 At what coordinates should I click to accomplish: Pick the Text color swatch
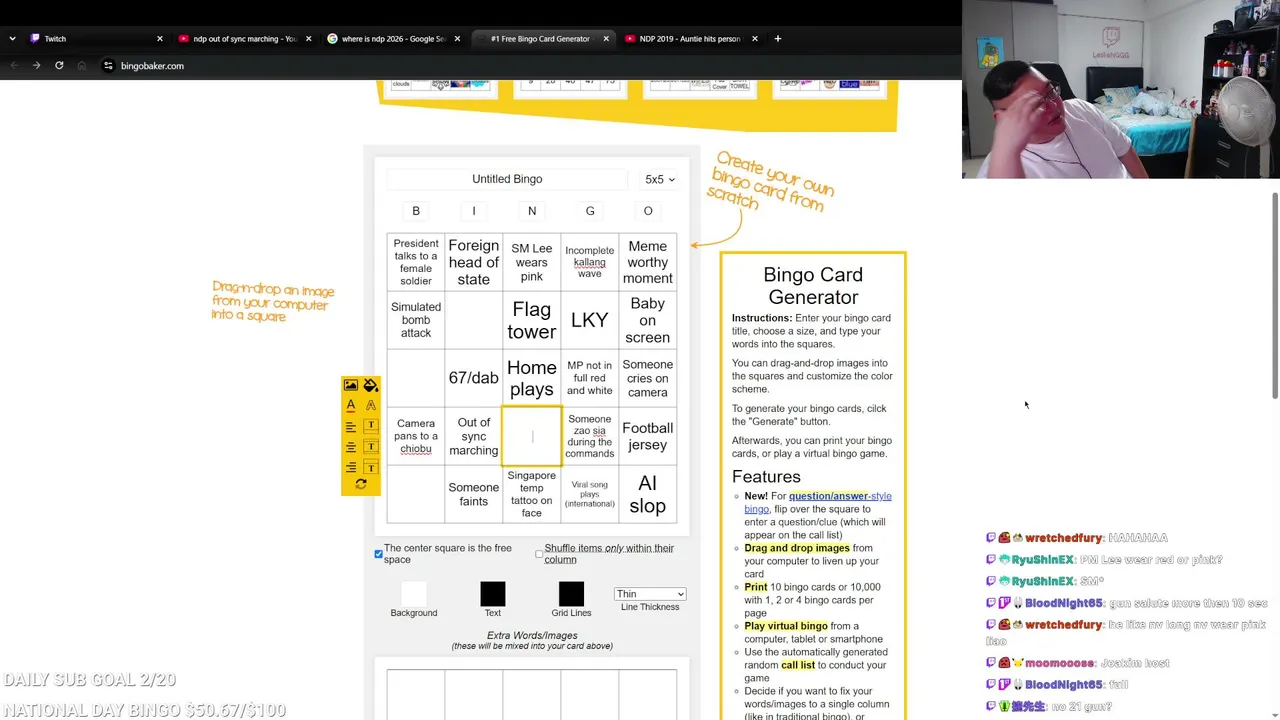(x=493, y=594)
